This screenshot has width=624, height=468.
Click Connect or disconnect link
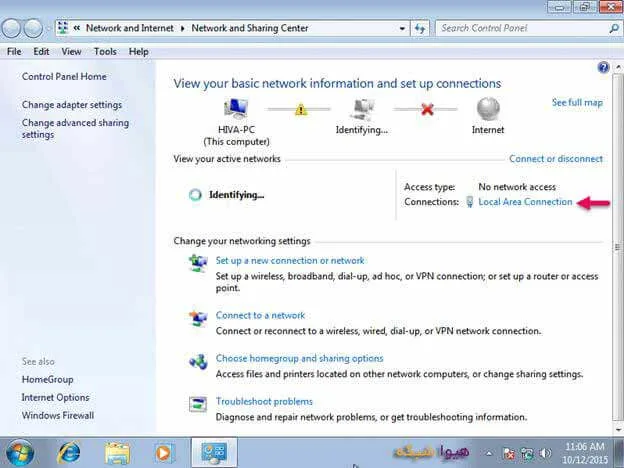click(556, 159)
